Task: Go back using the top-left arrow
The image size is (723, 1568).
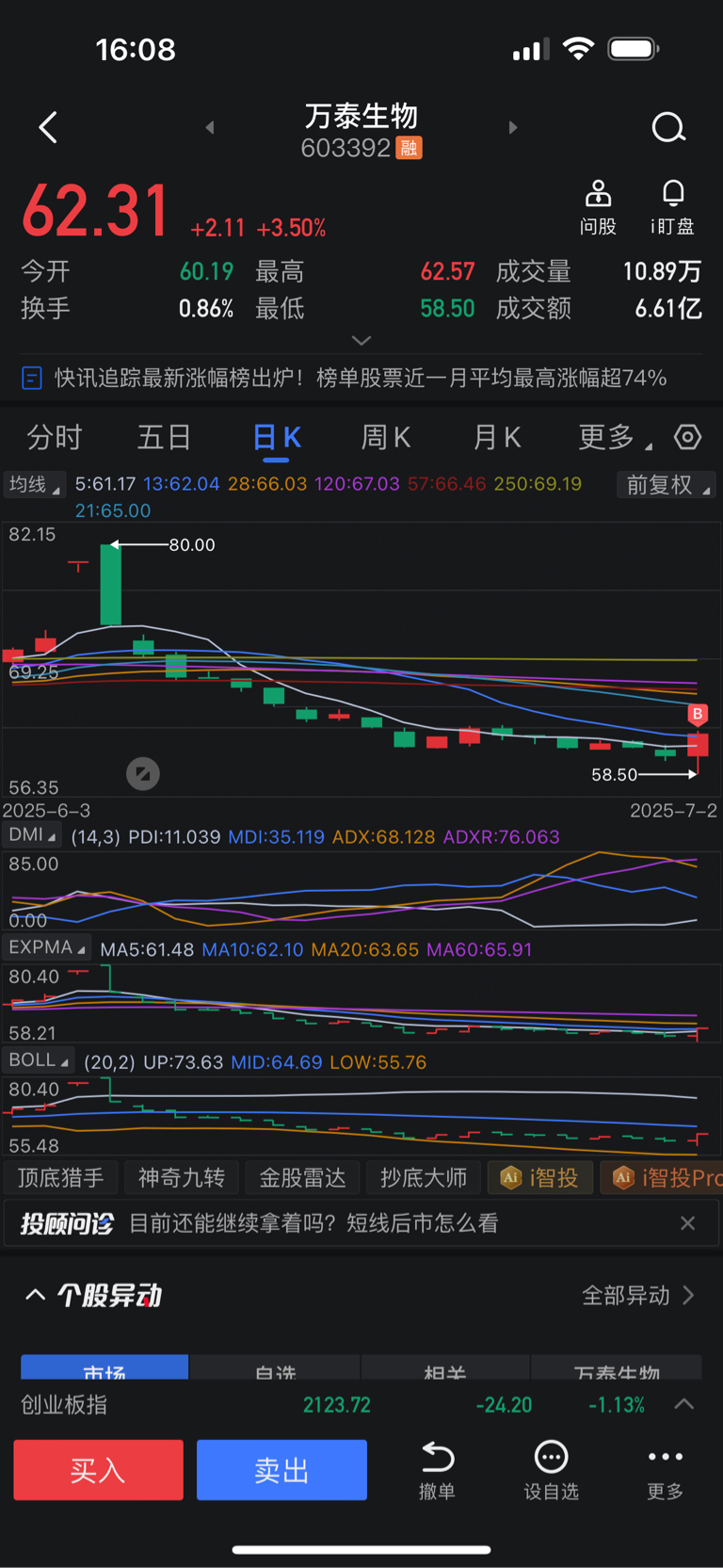Action: [x=48, y=127]
